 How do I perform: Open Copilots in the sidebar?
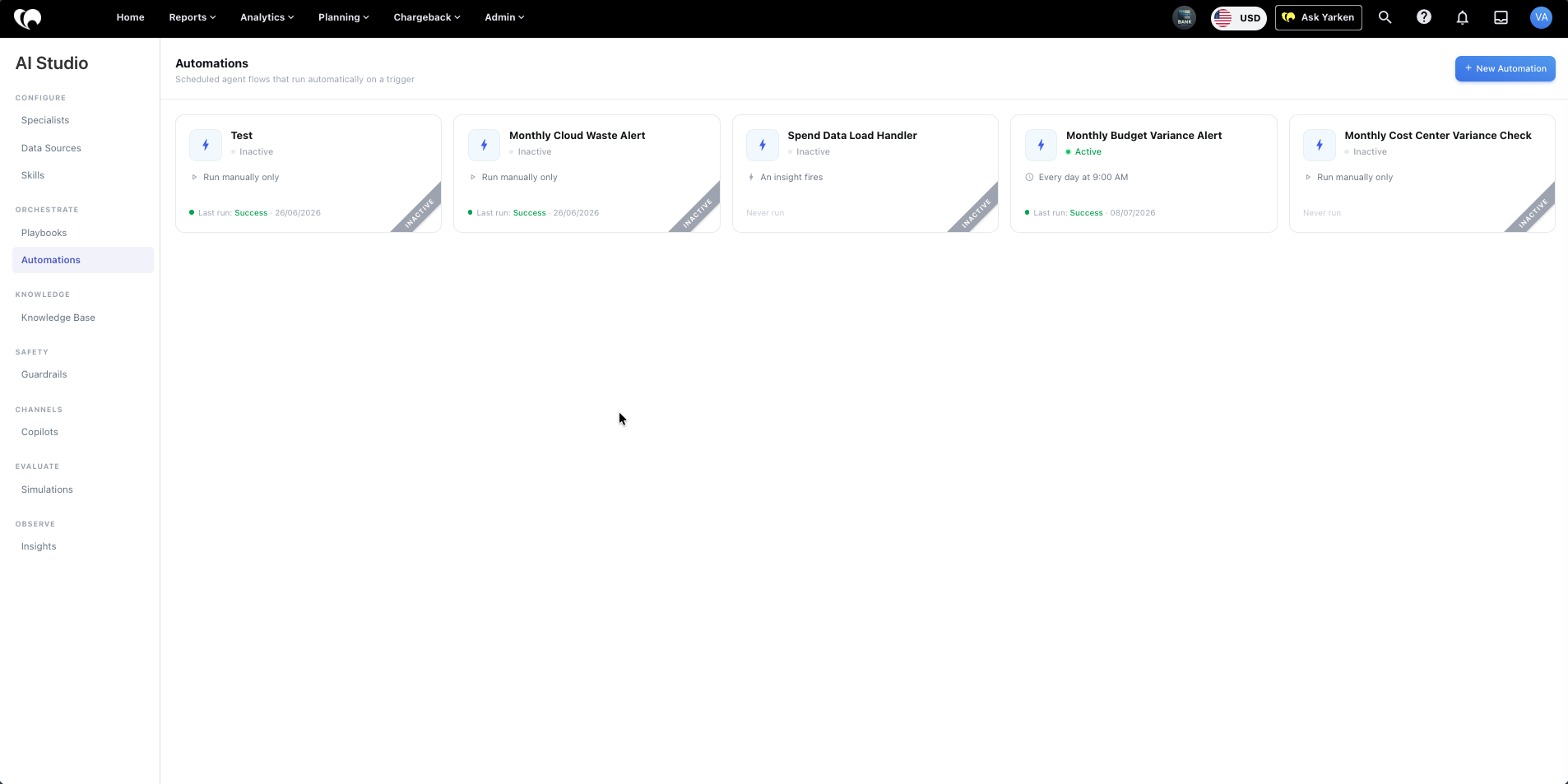tap(39, 432)
